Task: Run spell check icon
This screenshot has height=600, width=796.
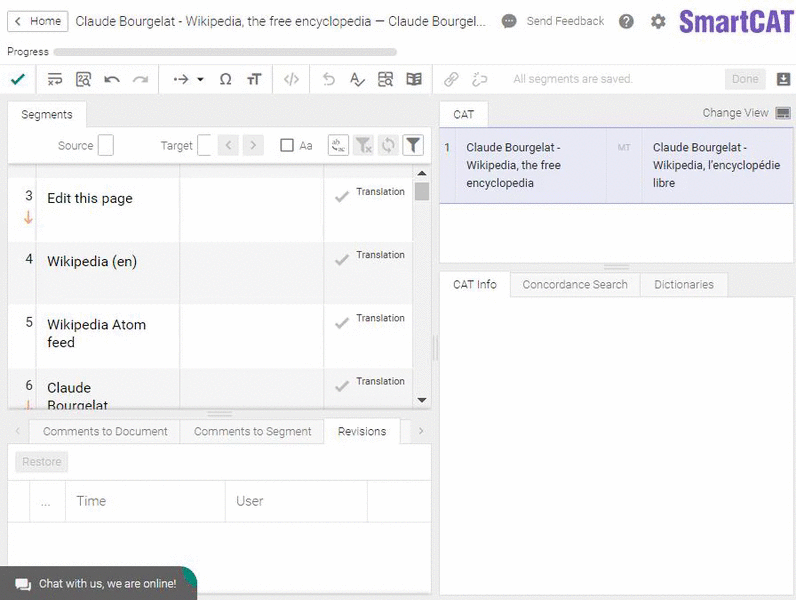Action: click(x=357, y=79)
